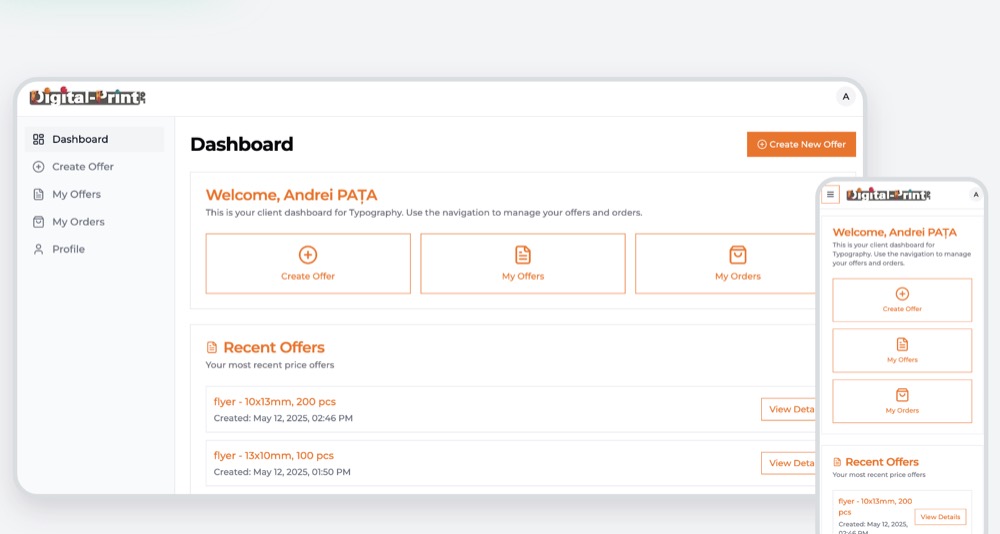Click 'Your most recent price offers' on desktop
The width and height of the screenshot is (1000, 534).
point(270,365)
